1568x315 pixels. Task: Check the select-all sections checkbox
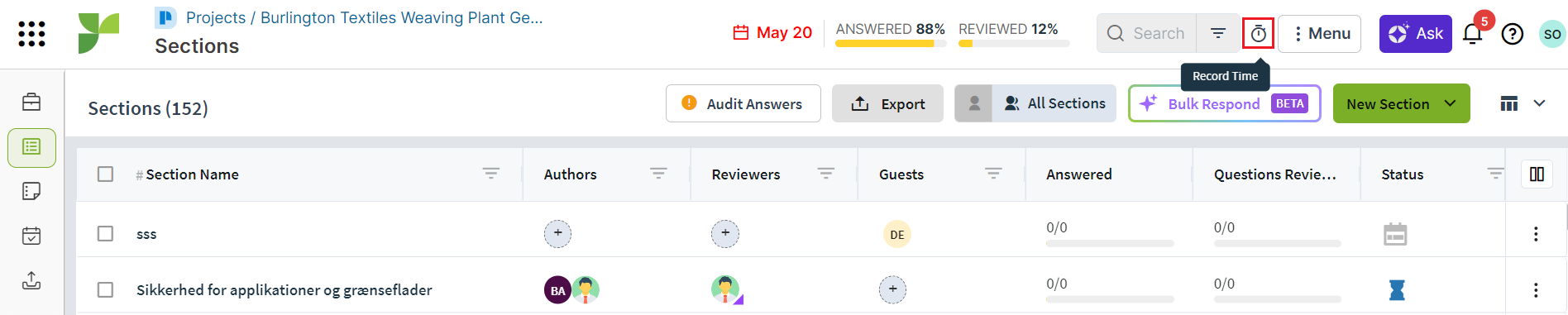click(x=105, y=174)
